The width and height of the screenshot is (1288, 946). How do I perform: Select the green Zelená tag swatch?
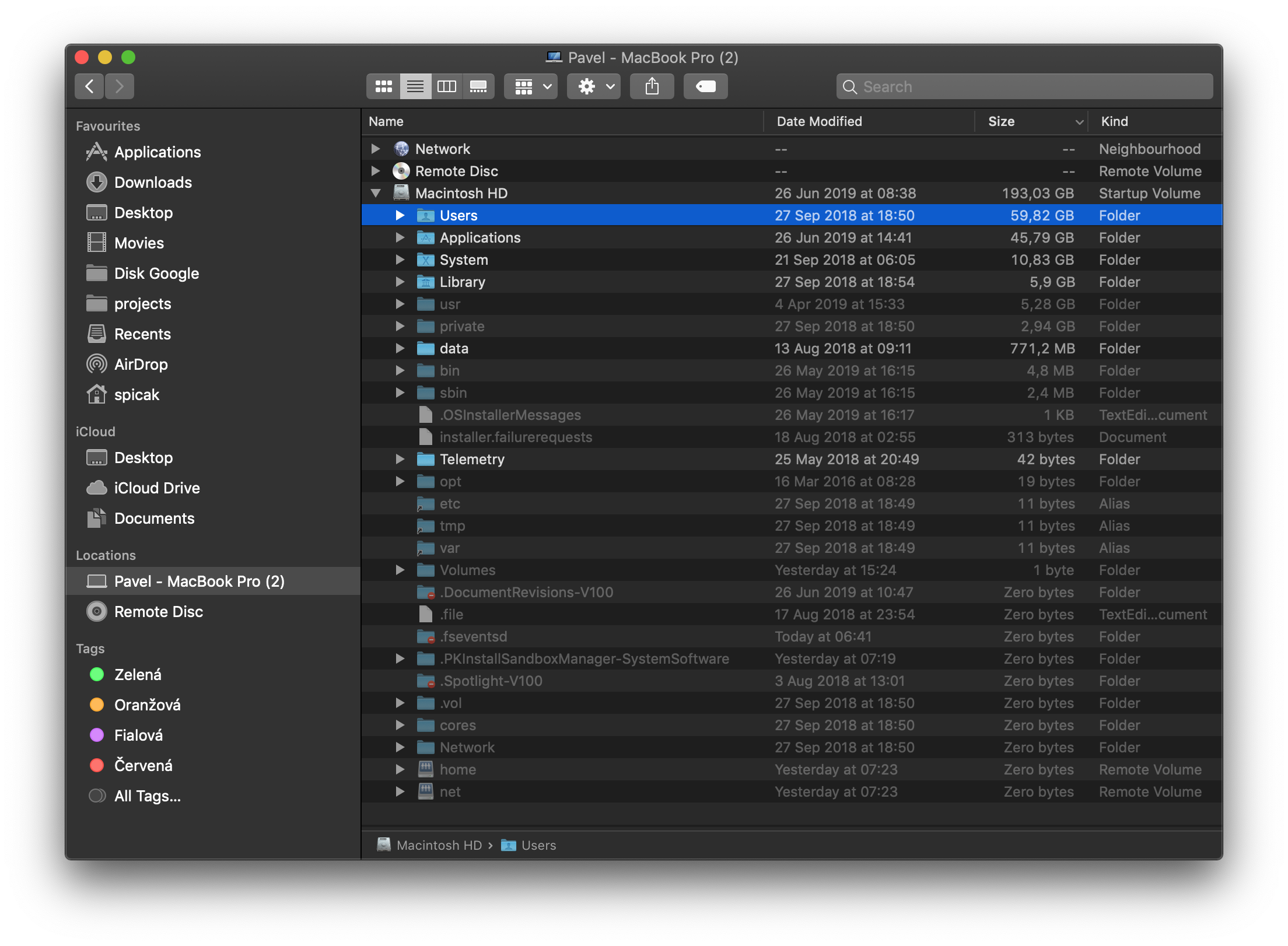point(97,675)
